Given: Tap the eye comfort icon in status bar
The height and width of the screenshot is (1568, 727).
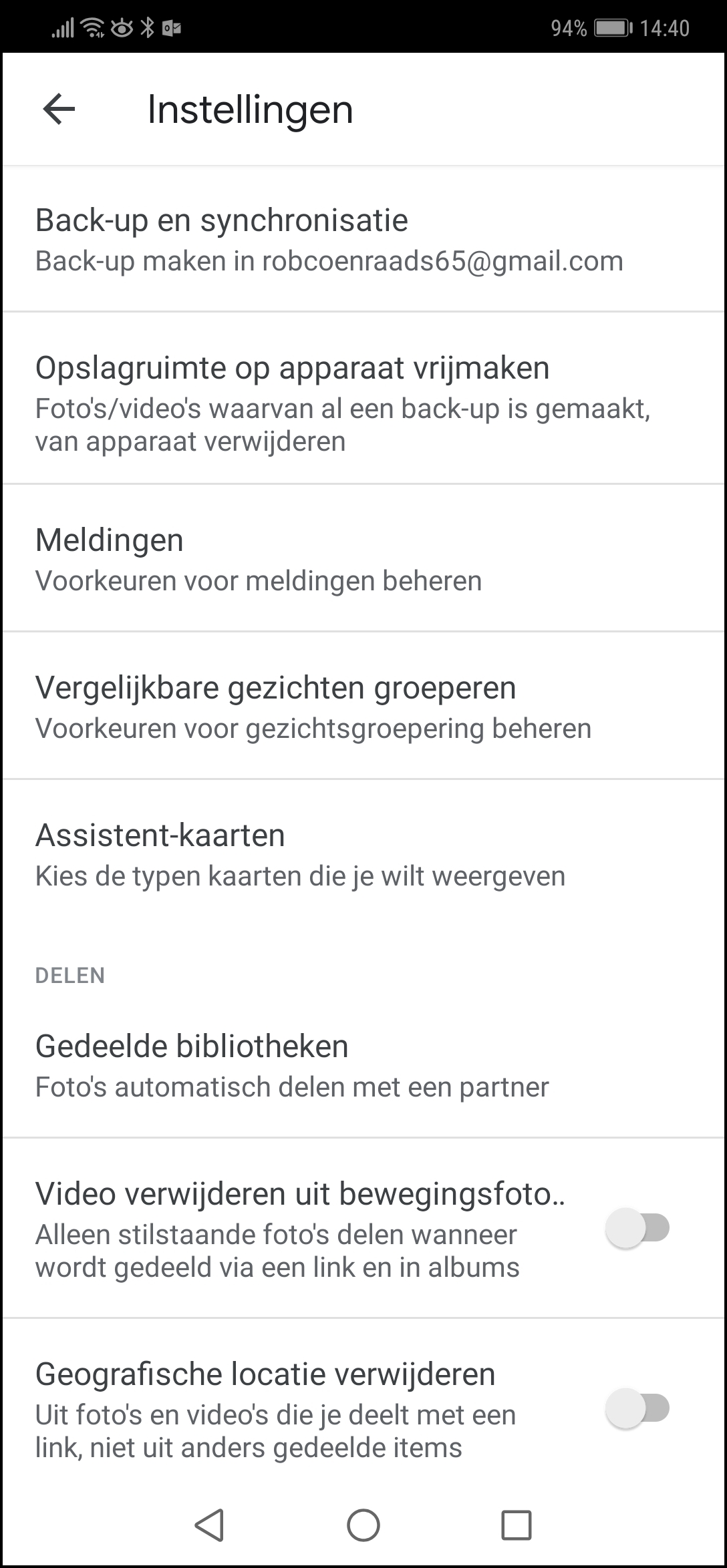Looking at the screenshot, I should click(122, 28).
